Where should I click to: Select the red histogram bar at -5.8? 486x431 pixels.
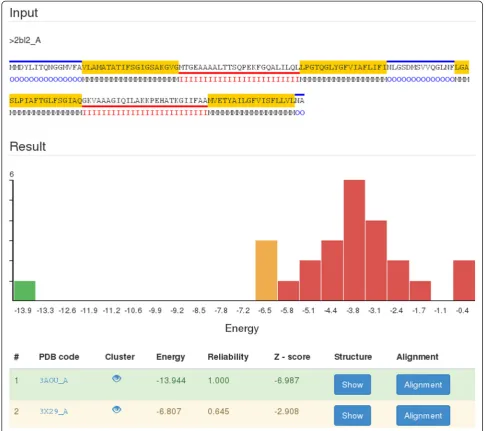[288, 291]
